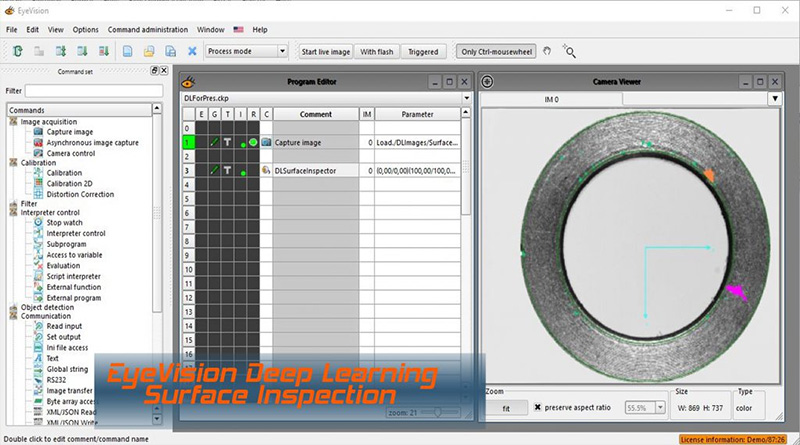Open program file with folder icon

[148, 51]
